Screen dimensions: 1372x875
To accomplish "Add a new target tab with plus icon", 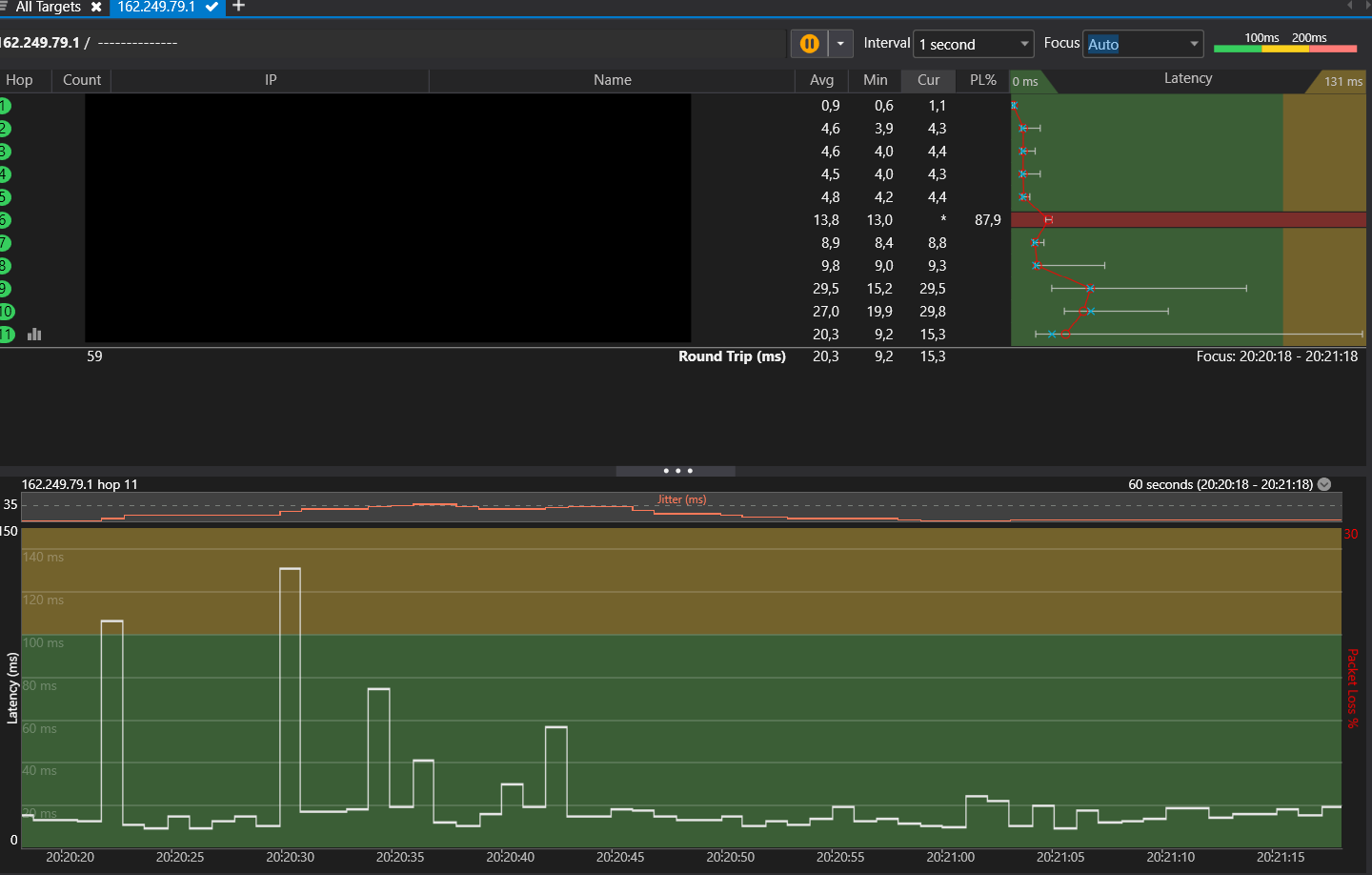I will click(239, 7).
